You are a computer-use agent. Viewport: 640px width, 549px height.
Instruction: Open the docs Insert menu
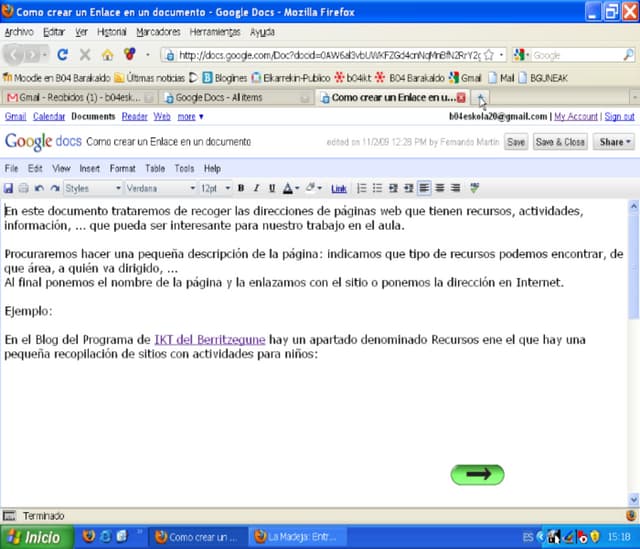pos(89,169)
